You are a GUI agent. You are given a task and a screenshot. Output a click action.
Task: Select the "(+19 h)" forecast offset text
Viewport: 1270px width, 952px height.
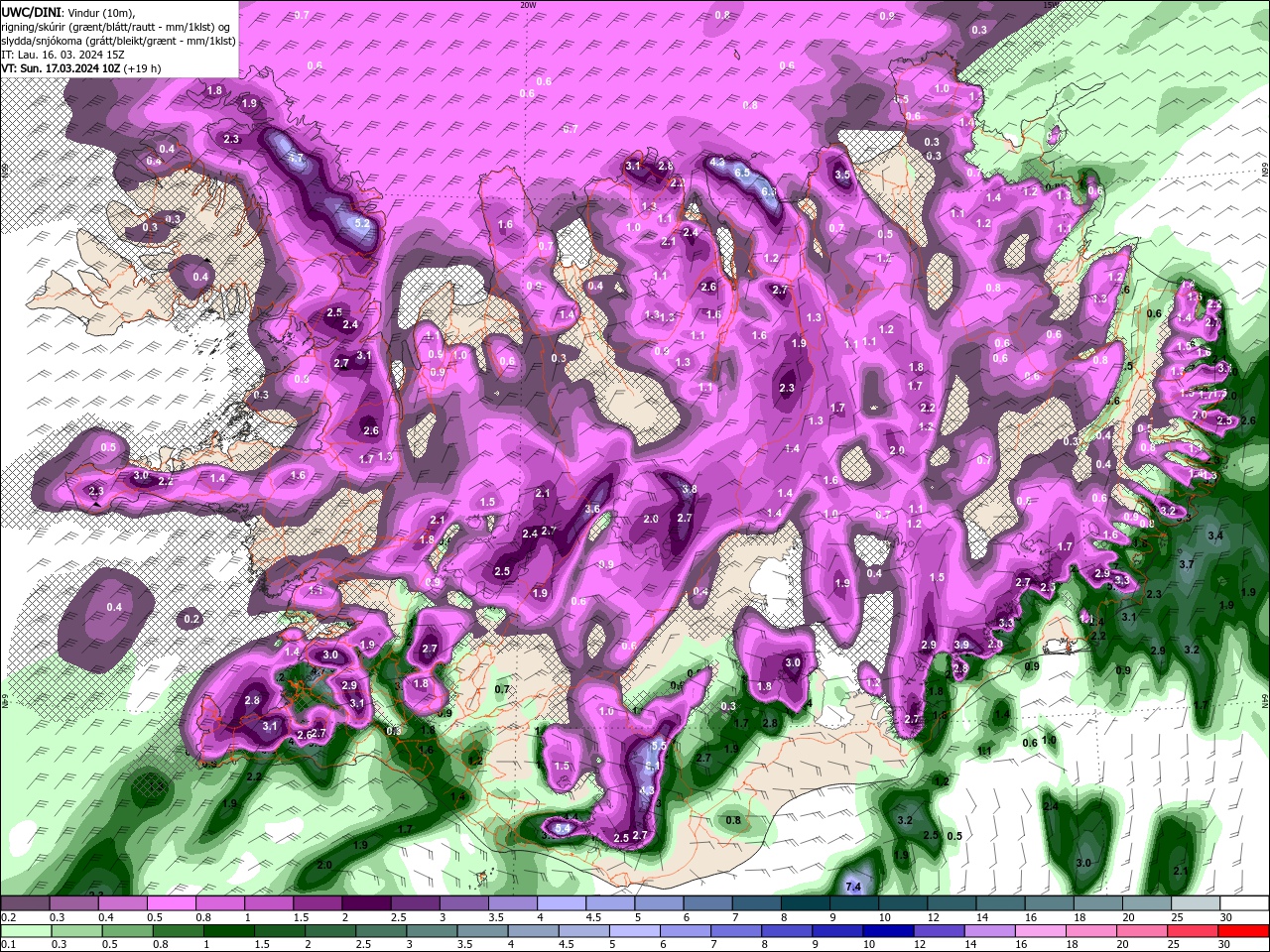(x=140, y=68)
